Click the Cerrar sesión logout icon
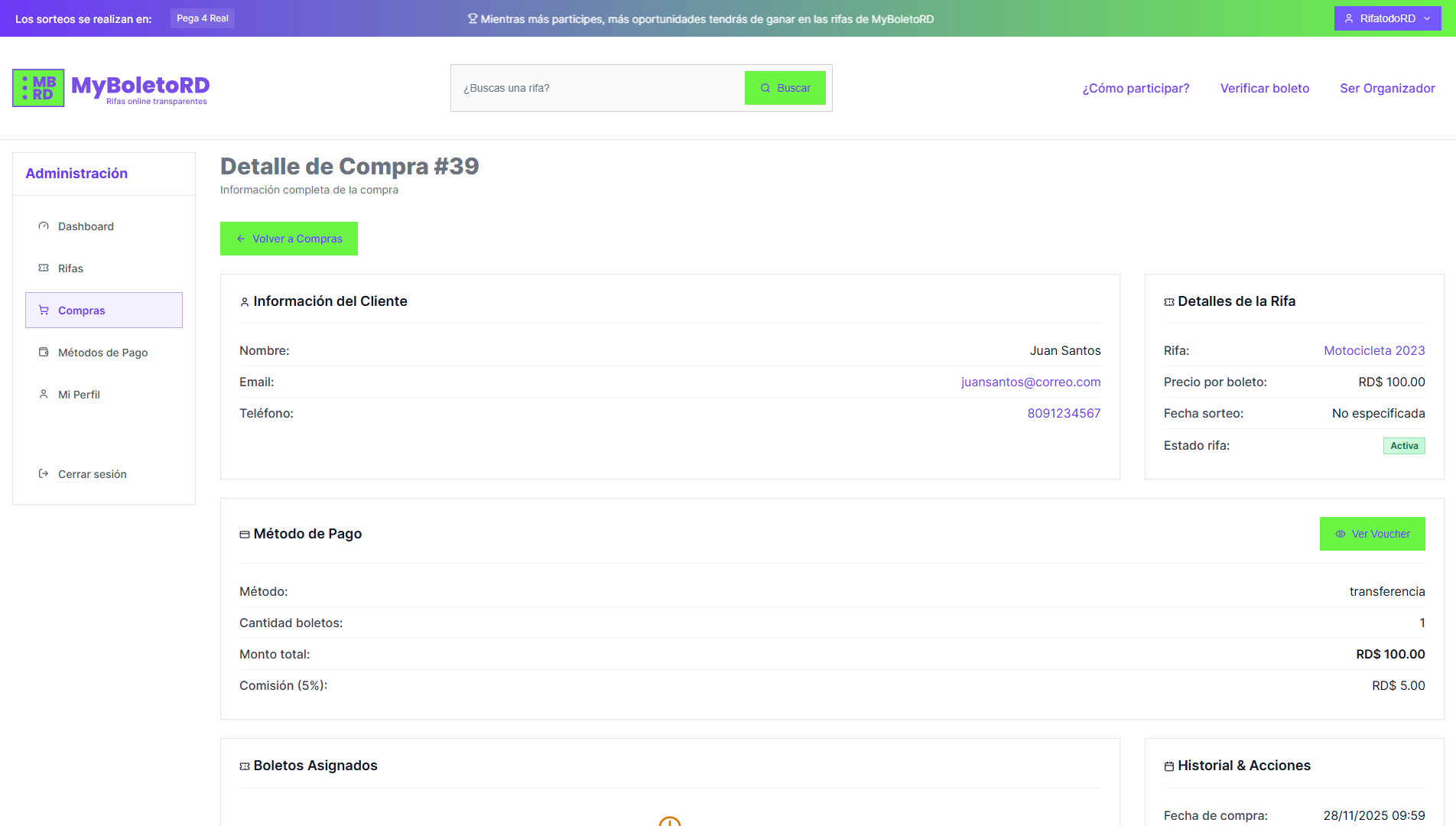 pos(44,474)
